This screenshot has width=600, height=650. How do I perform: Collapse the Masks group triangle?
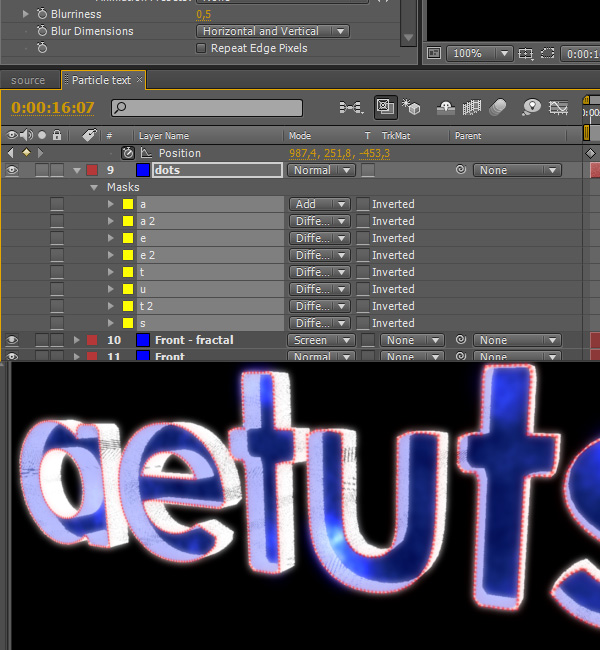pyautogui.click(x=94, y=187)
